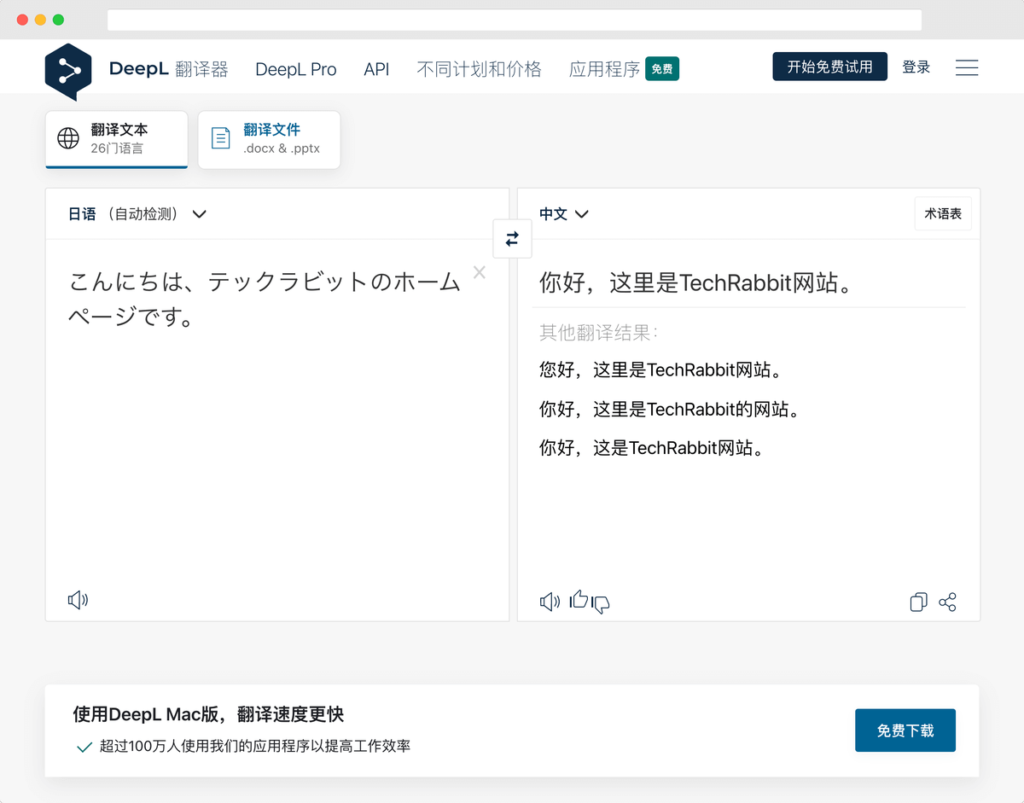Viewport: 1024px width, 803px height.
Task: Open the 应用程序 menu item
Action: coord(604,69)
